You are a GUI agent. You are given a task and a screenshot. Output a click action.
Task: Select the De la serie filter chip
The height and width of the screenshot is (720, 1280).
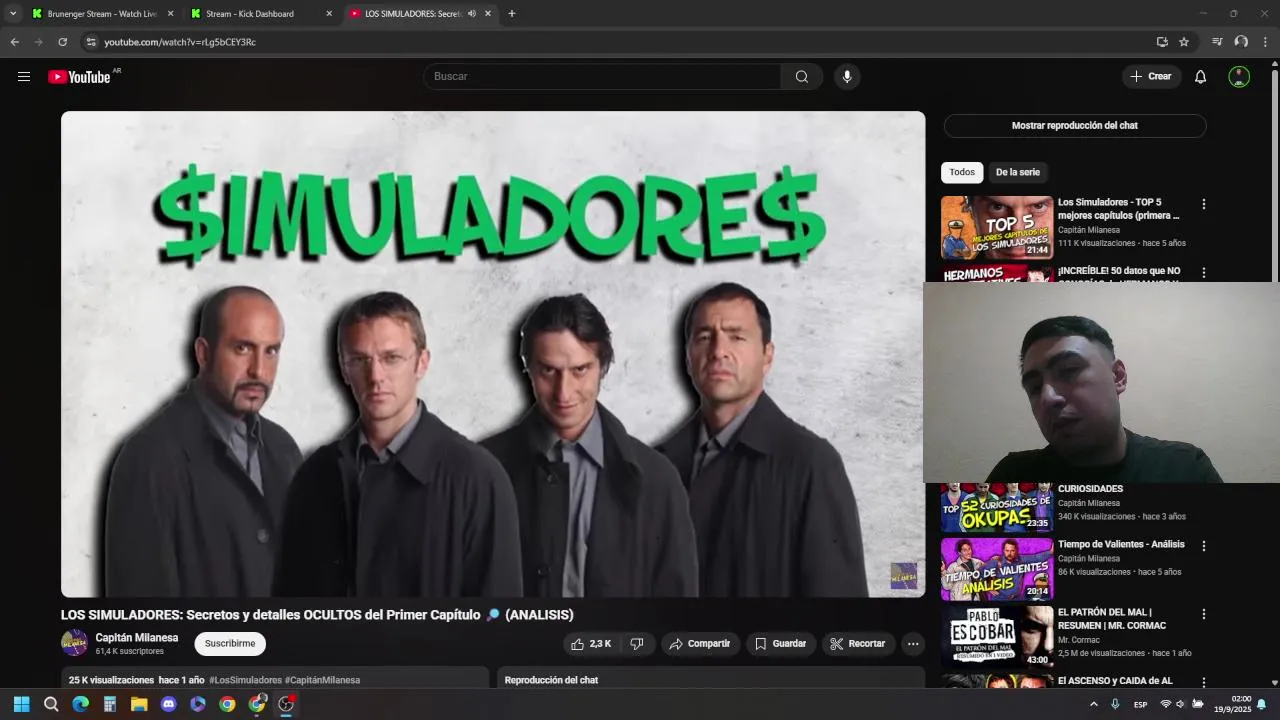(1018, 173)
